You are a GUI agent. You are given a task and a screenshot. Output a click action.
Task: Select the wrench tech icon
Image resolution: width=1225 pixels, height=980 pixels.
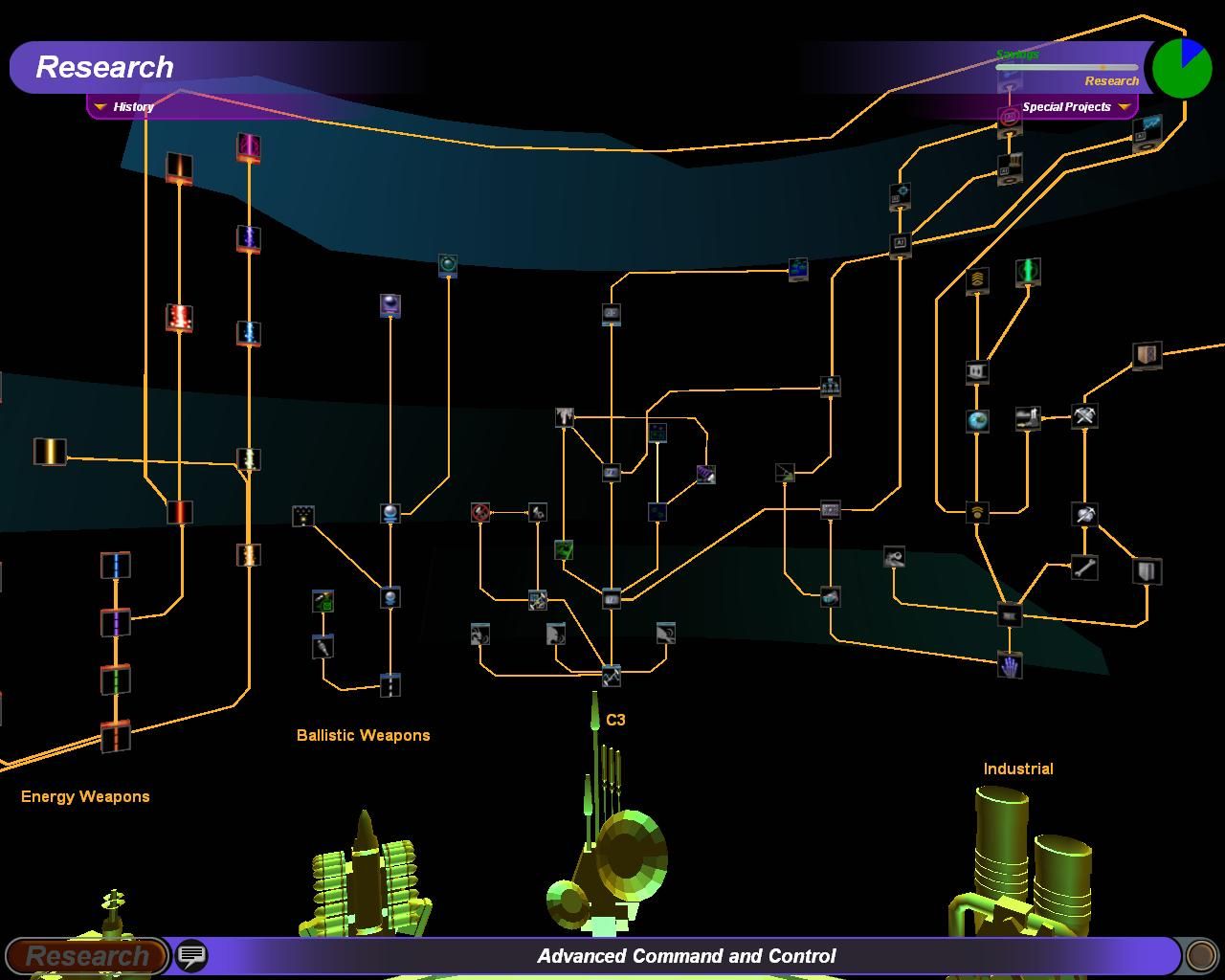(x=1084, y=568)
